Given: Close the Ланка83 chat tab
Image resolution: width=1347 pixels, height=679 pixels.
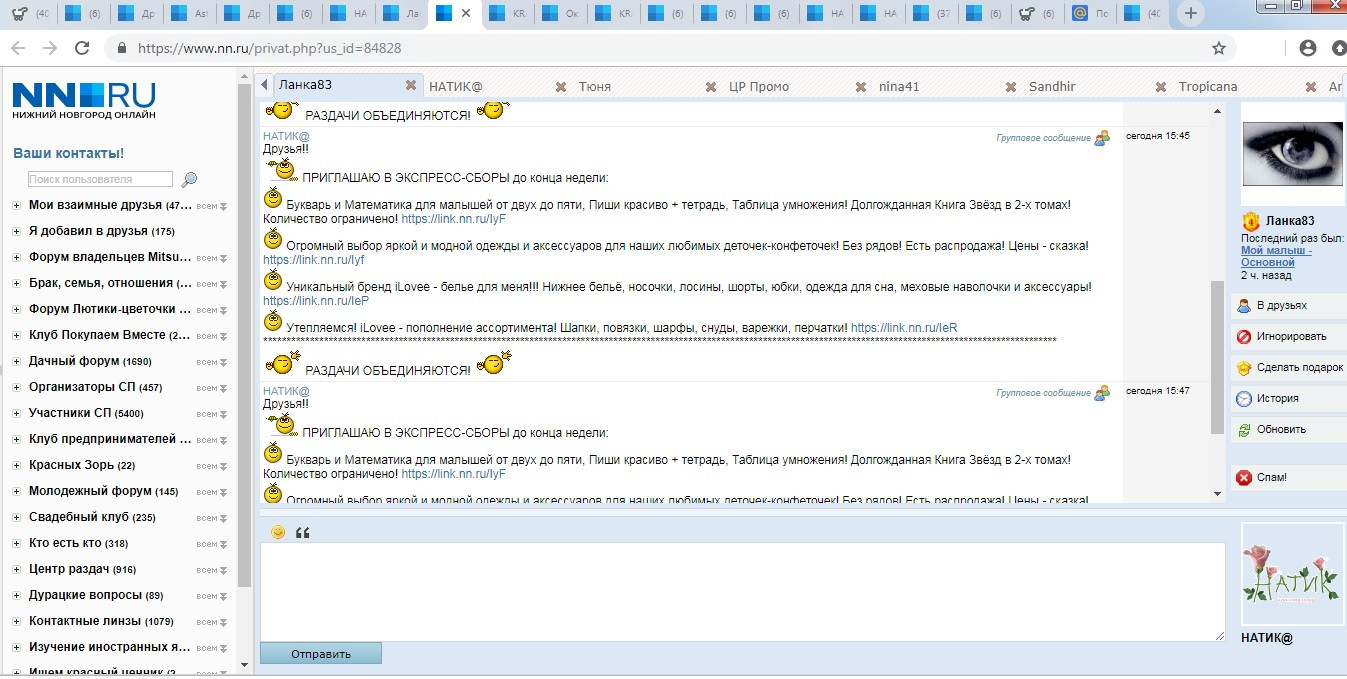Looking at the screenshot, I should point(410,86).
